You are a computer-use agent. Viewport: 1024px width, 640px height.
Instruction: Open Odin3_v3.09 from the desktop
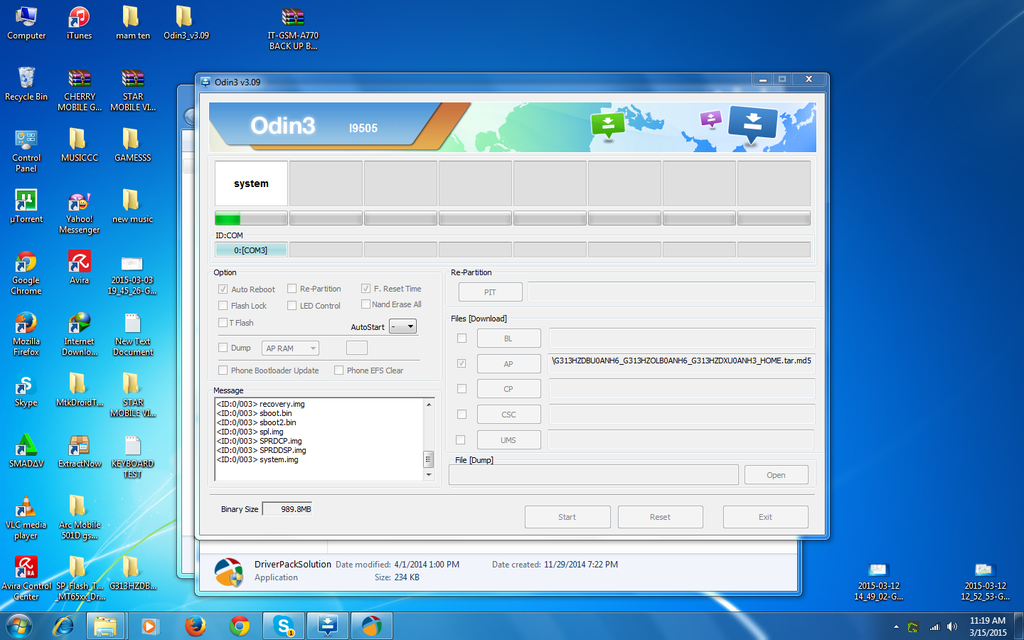pyautogui.click(x=185, y=20)
